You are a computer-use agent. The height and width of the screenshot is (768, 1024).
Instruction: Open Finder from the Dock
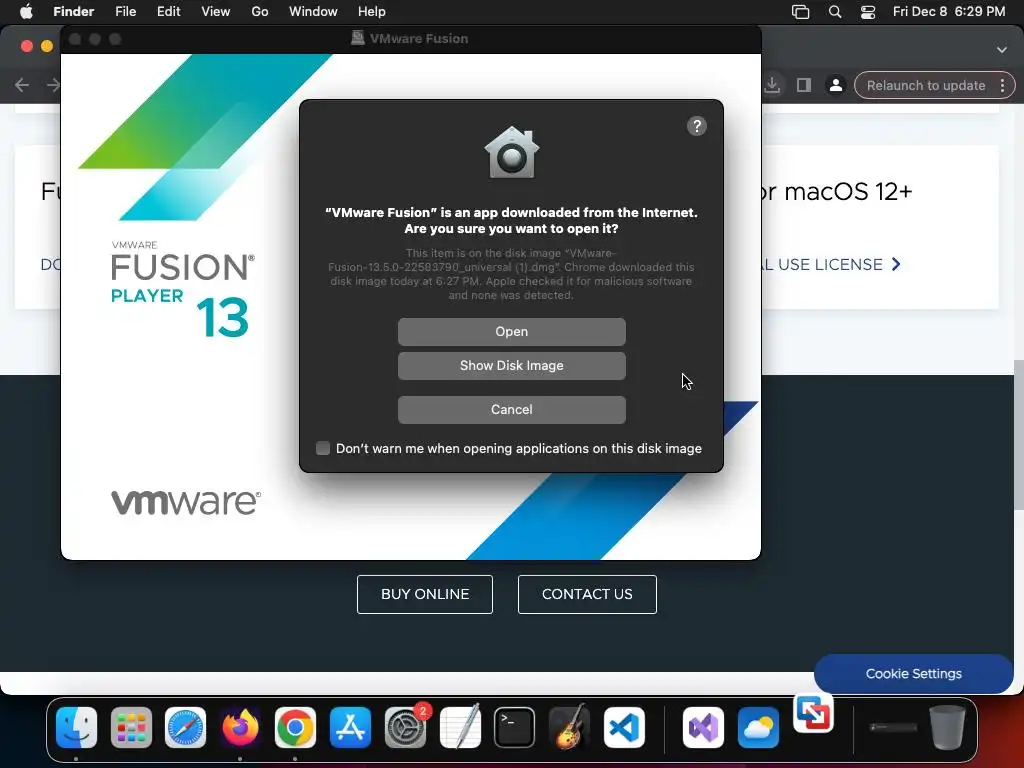(76, 728)
